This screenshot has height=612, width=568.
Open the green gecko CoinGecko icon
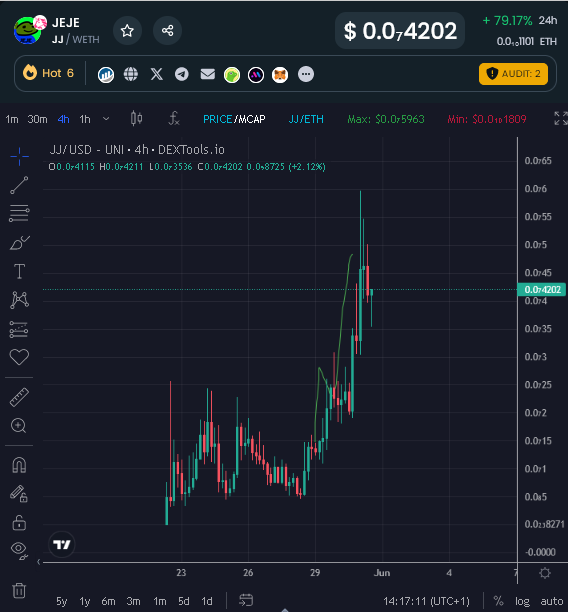click(x=232, y=75)
